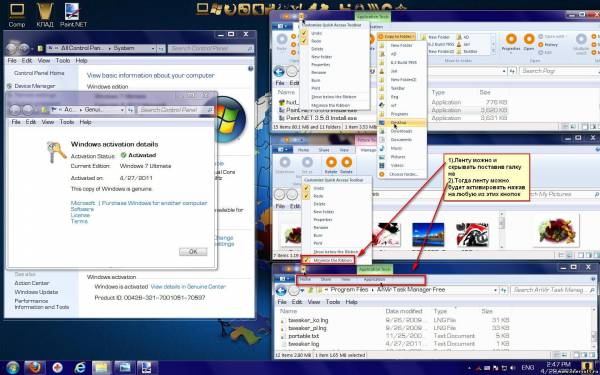Viewport: 600px width, 375px height.
Task: Click History in the top Explorer ribbon
Action: click(548, 44)
